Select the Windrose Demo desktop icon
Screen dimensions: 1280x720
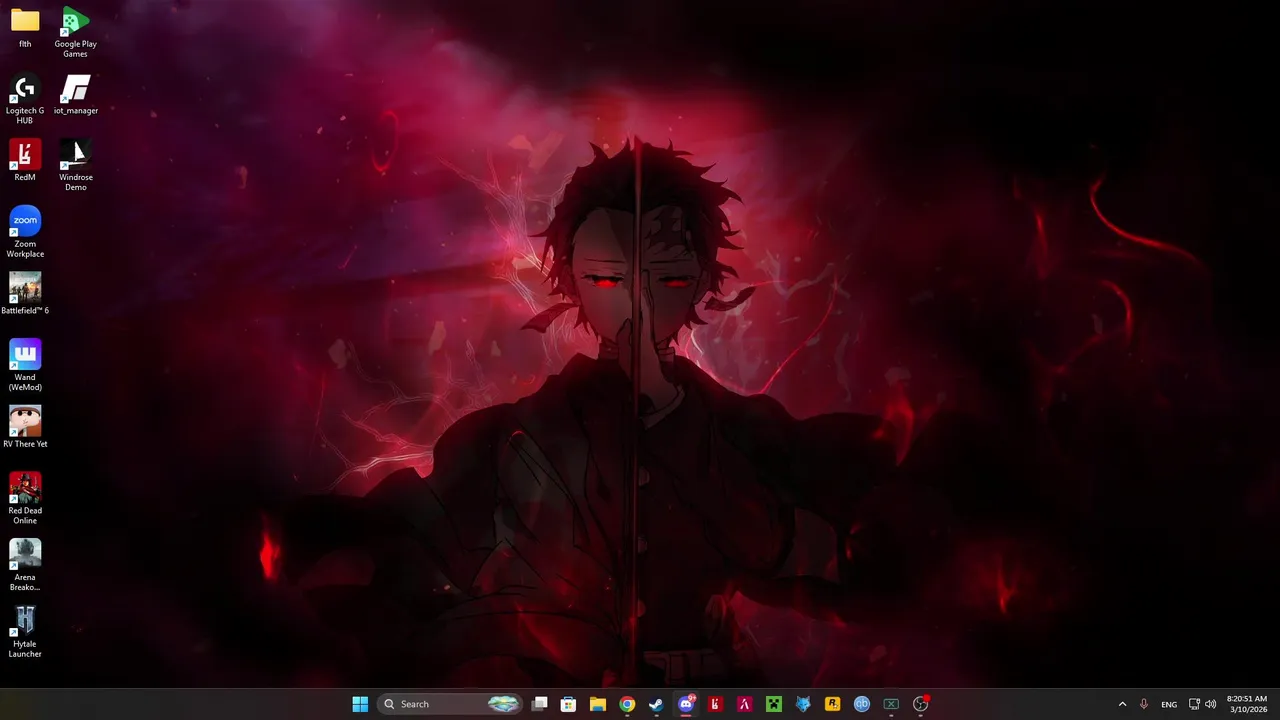[x=75, y=166]
